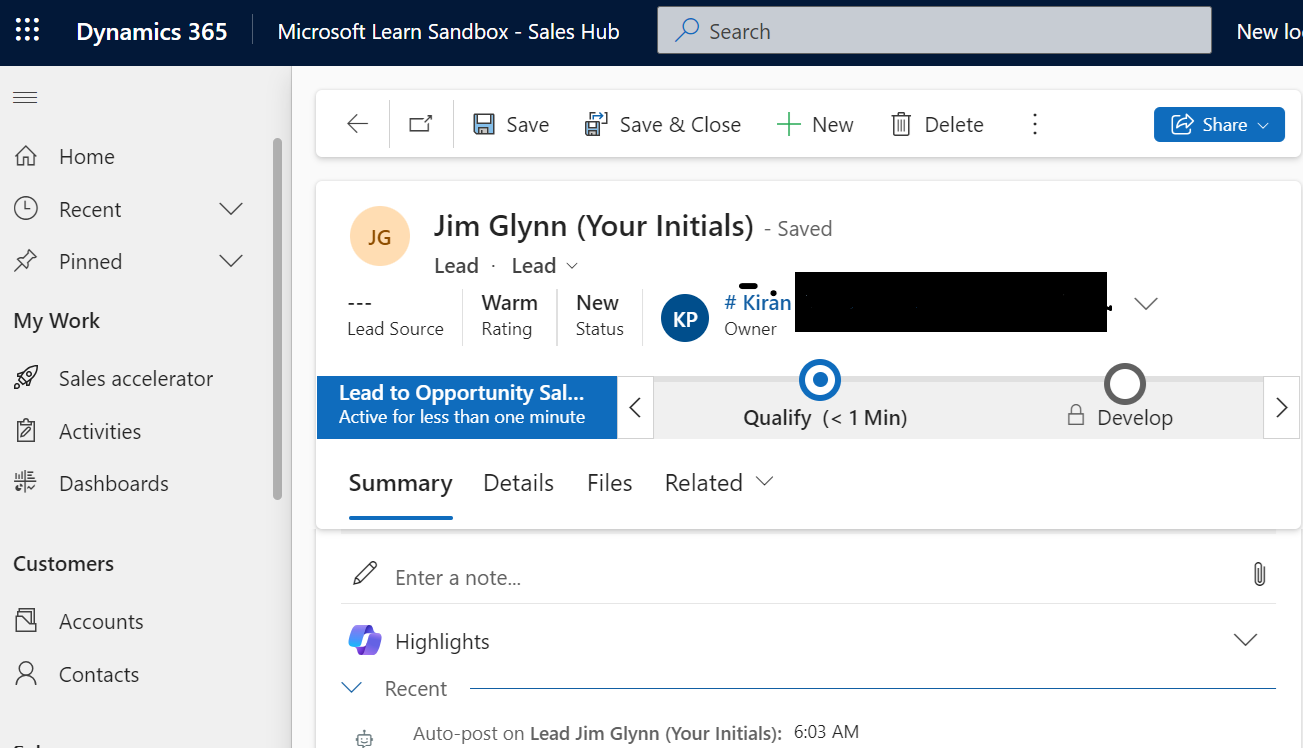This screenshot has width=1303, height=748.
Task: Switch to the Details tab
Action: click(518, 483)
